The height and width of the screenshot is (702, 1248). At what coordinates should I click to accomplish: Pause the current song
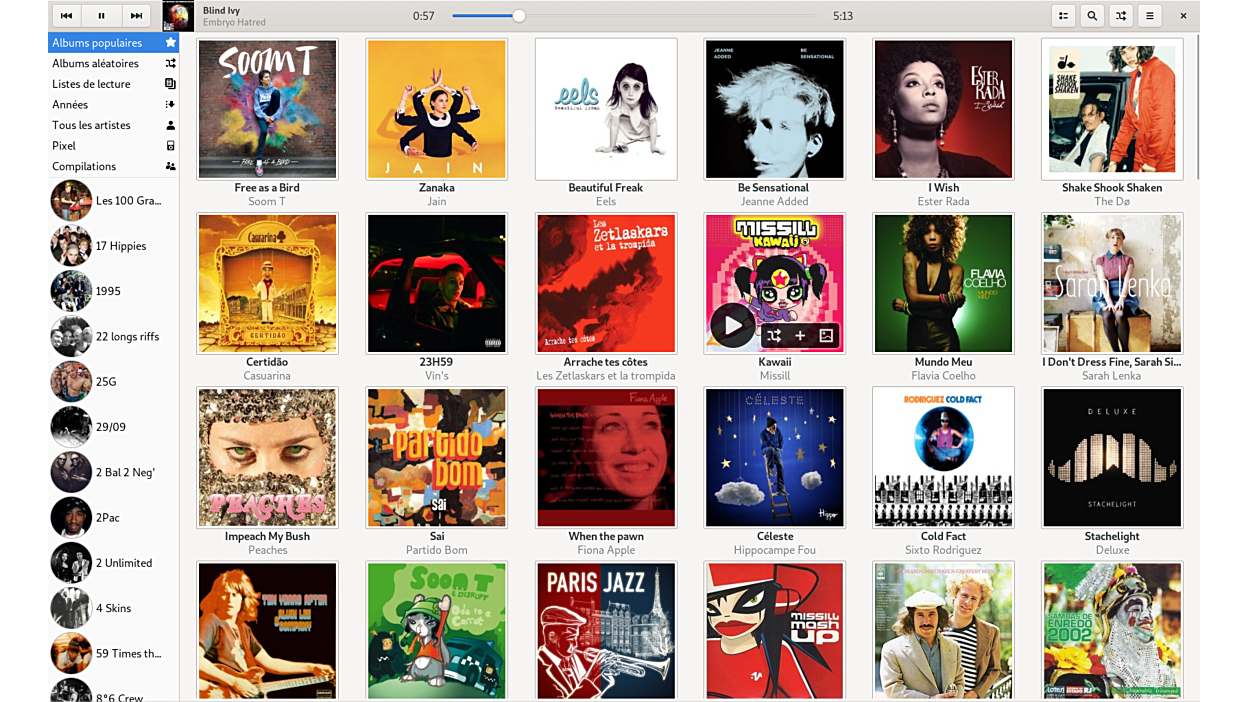point(101,16)
